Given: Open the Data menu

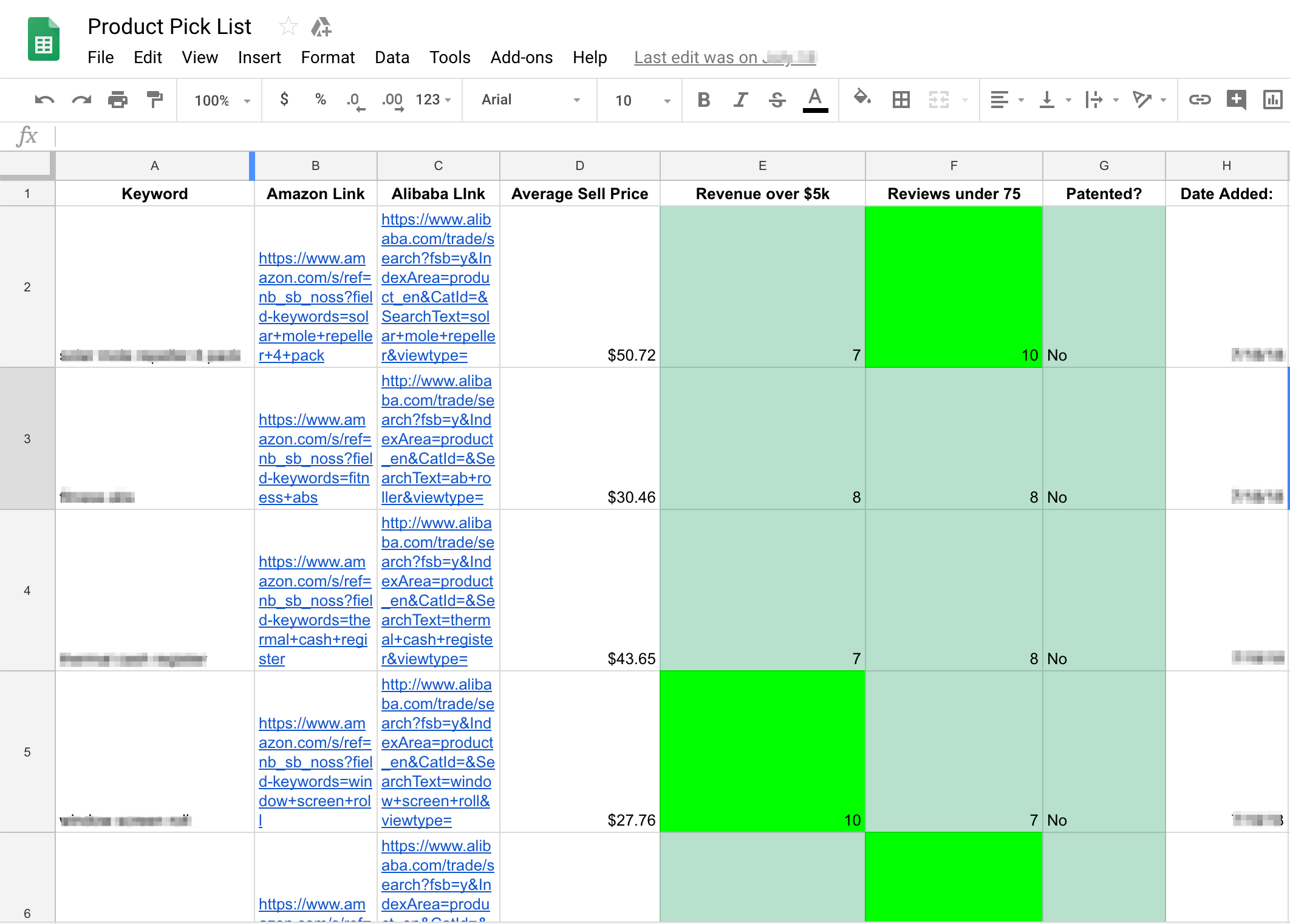Looking at the screenshot, I should [x=392, y=58].
